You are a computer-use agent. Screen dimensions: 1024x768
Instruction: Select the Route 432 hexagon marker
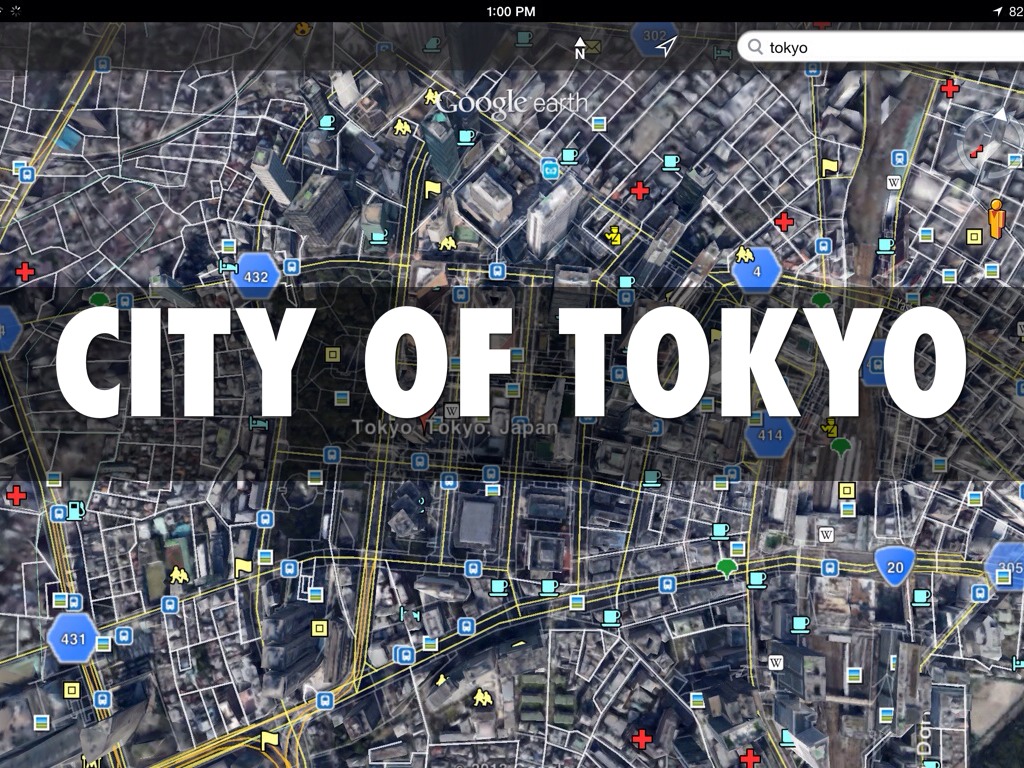tap(256, 275)
